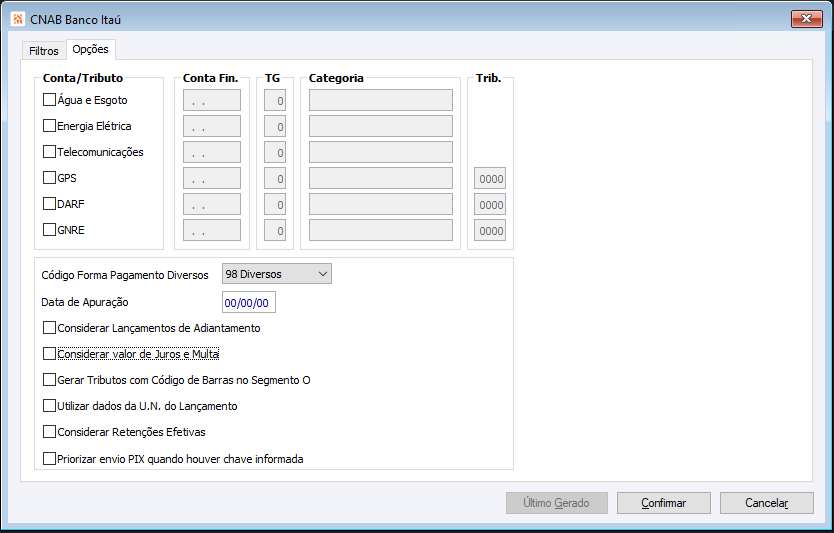This screenshot has height=533, width=834.
Task: Enable the Água e Esgoto checkbox
Action: coord(49,99)
